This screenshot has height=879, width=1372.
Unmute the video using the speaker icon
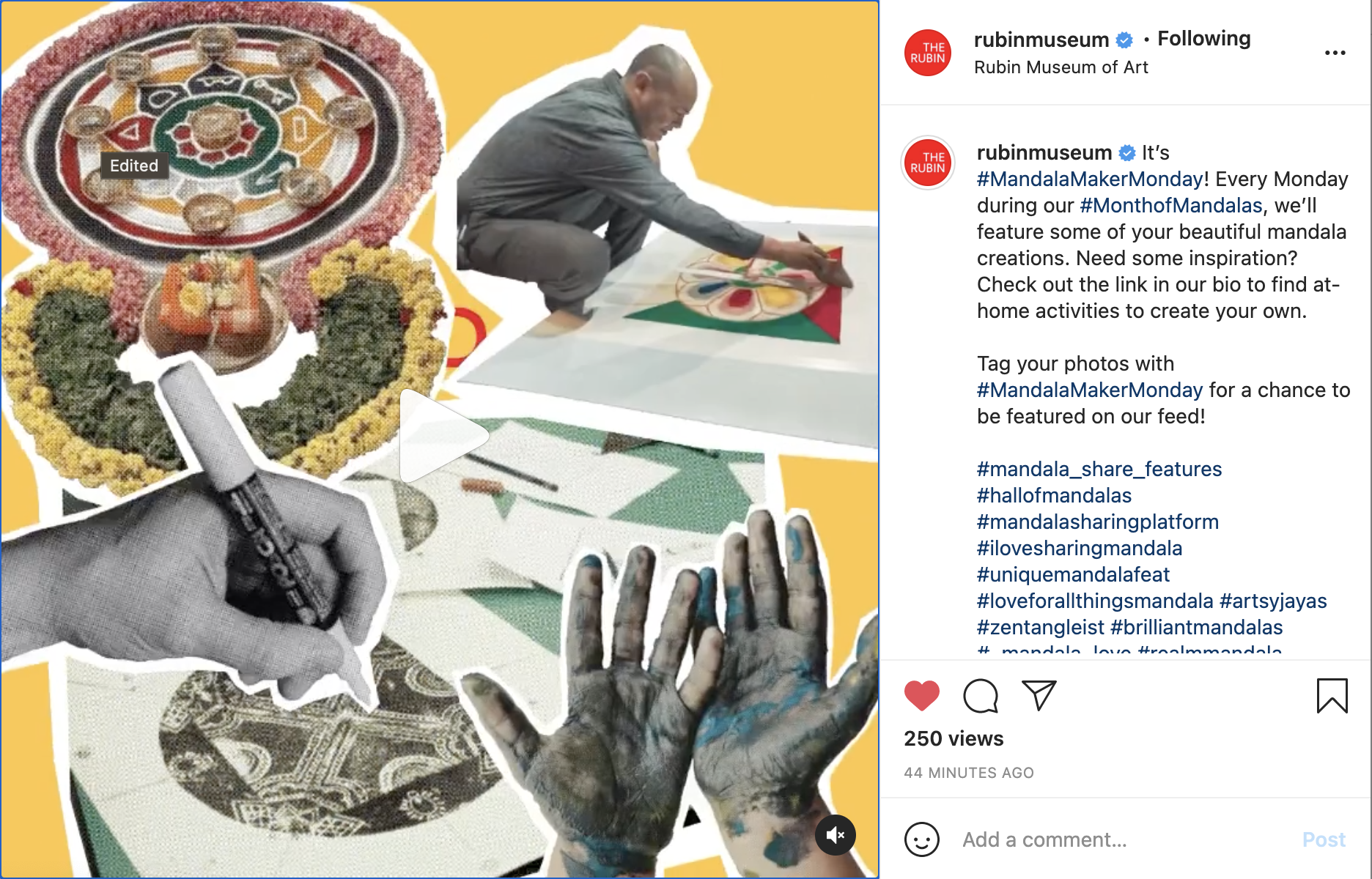(x=836, y=835)
